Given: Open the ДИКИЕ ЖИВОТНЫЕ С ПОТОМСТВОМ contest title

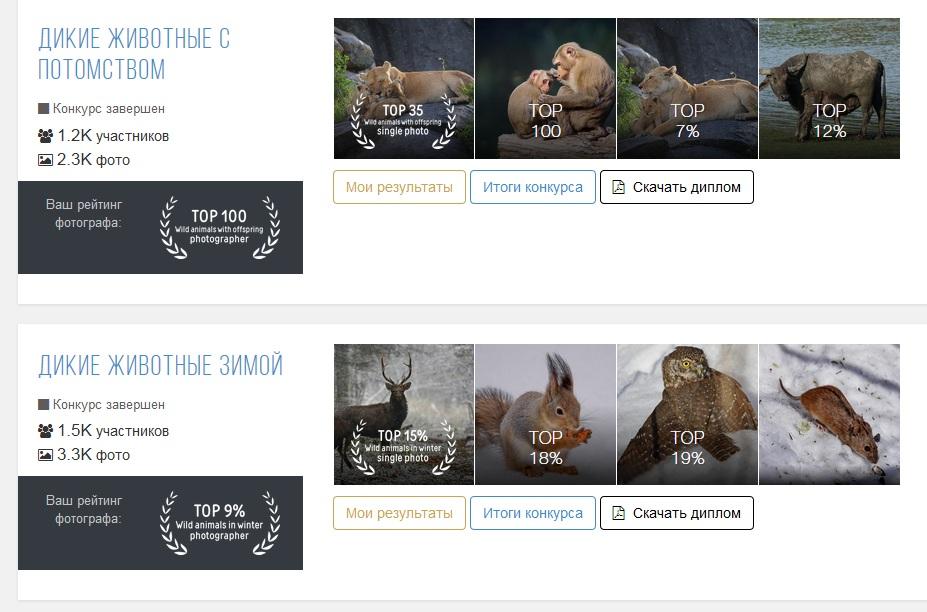Looking at the screenshot, I should tap(134, 54).
